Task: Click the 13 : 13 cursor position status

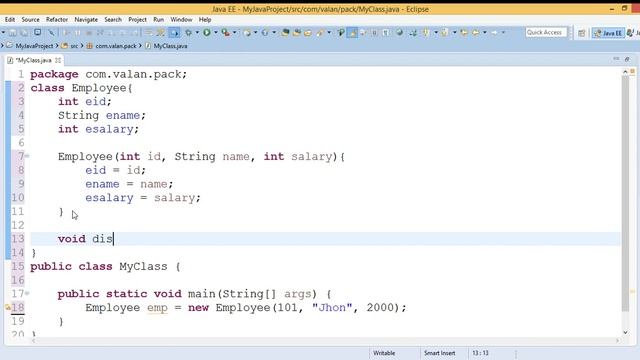Action: pyautogui.click(x=480, y=353)
